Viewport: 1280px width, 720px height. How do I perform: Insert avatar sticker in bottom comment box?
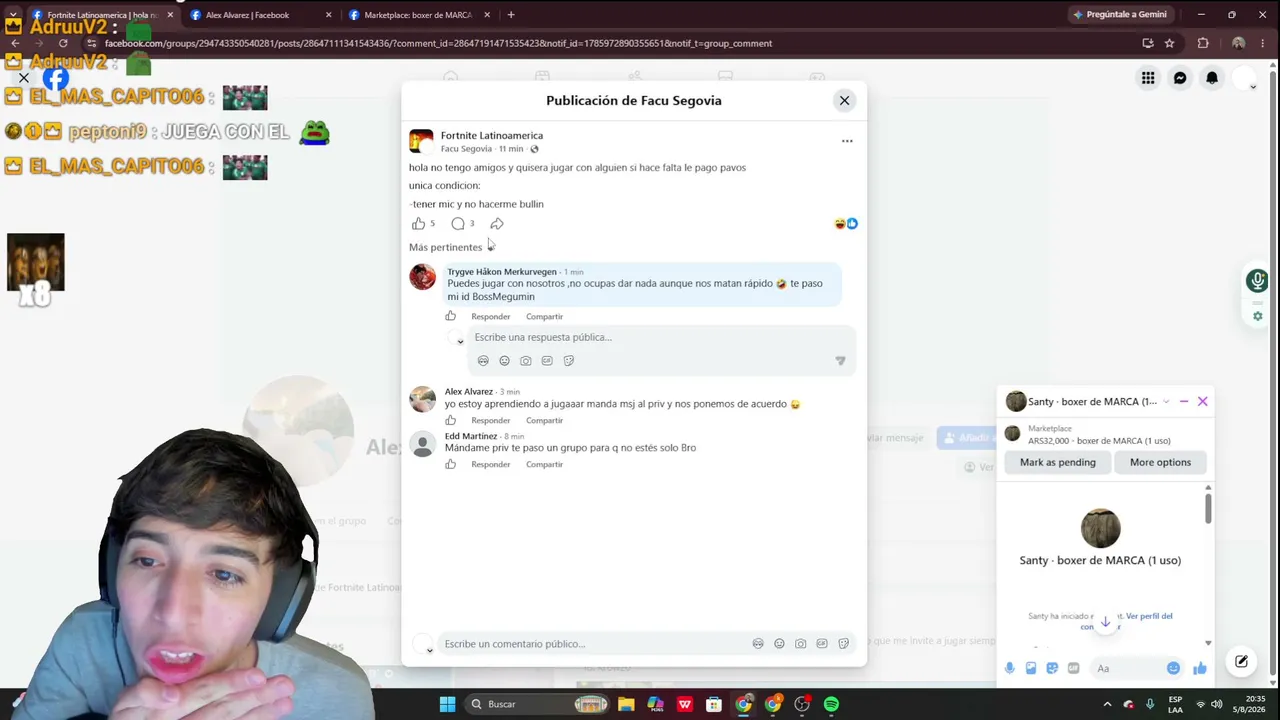758,644
